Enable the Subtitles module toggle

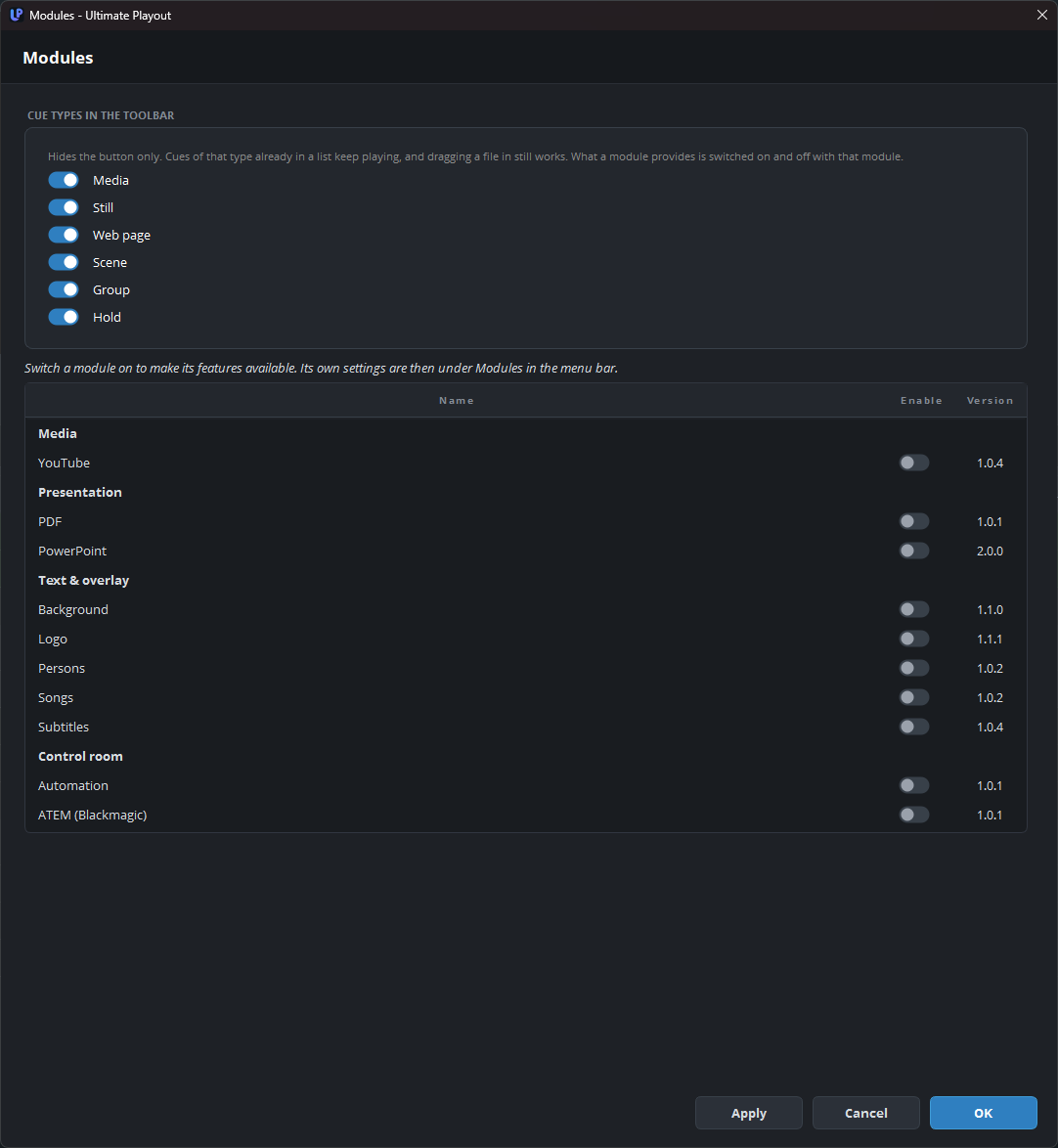913,727
